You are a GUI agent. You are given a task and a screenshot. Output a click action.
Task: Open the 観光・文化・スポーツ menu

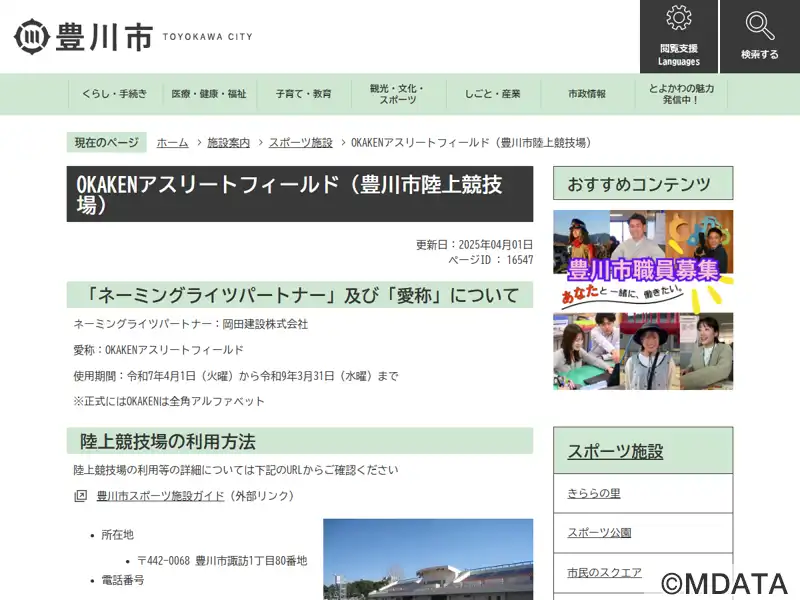tap(398, 94)
